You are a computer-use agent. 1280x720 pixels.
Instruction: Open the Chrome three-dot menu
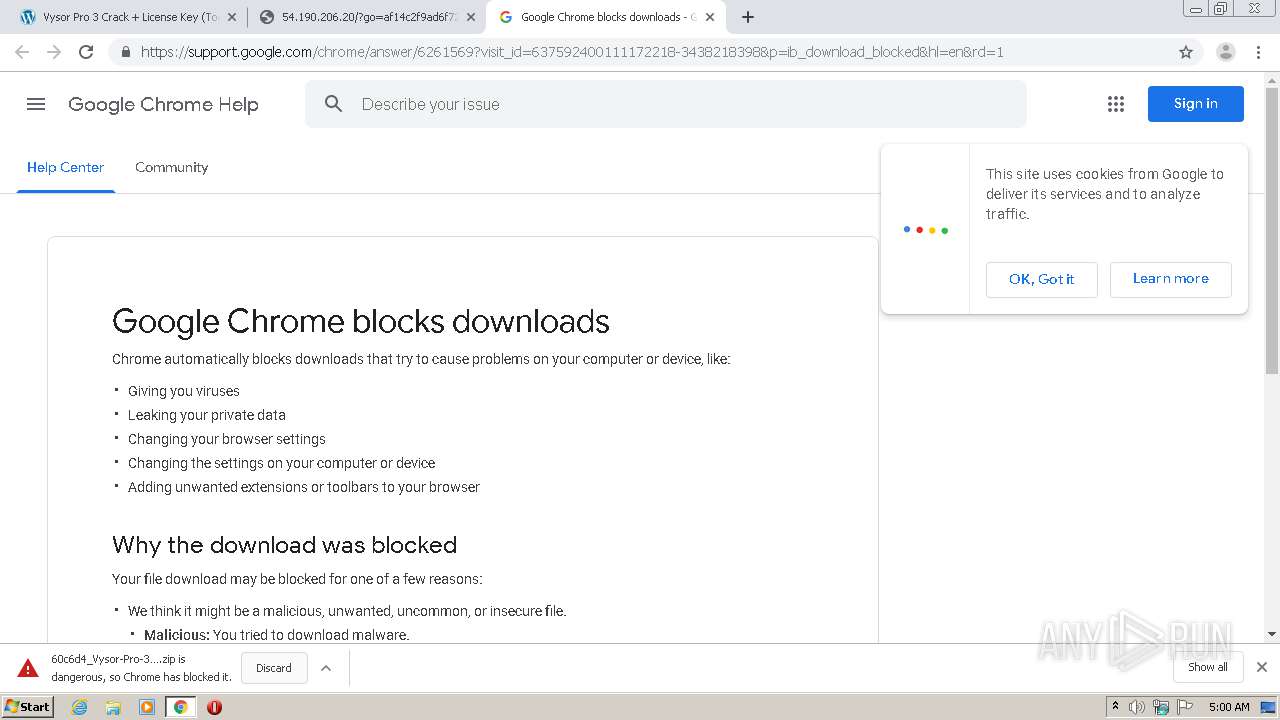click(x=1258, y=52)
